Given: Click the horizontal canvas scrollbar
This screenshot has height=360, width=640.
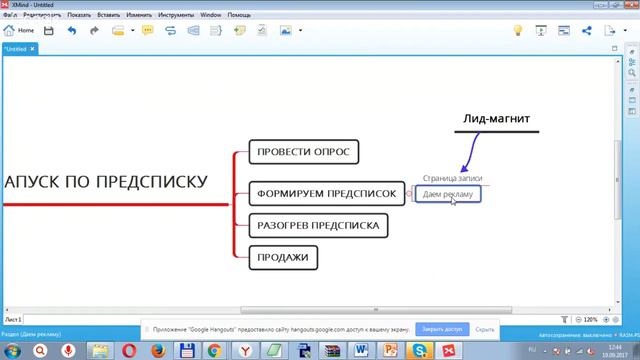Looking at the screenshot, I should (x=376, y=310).
